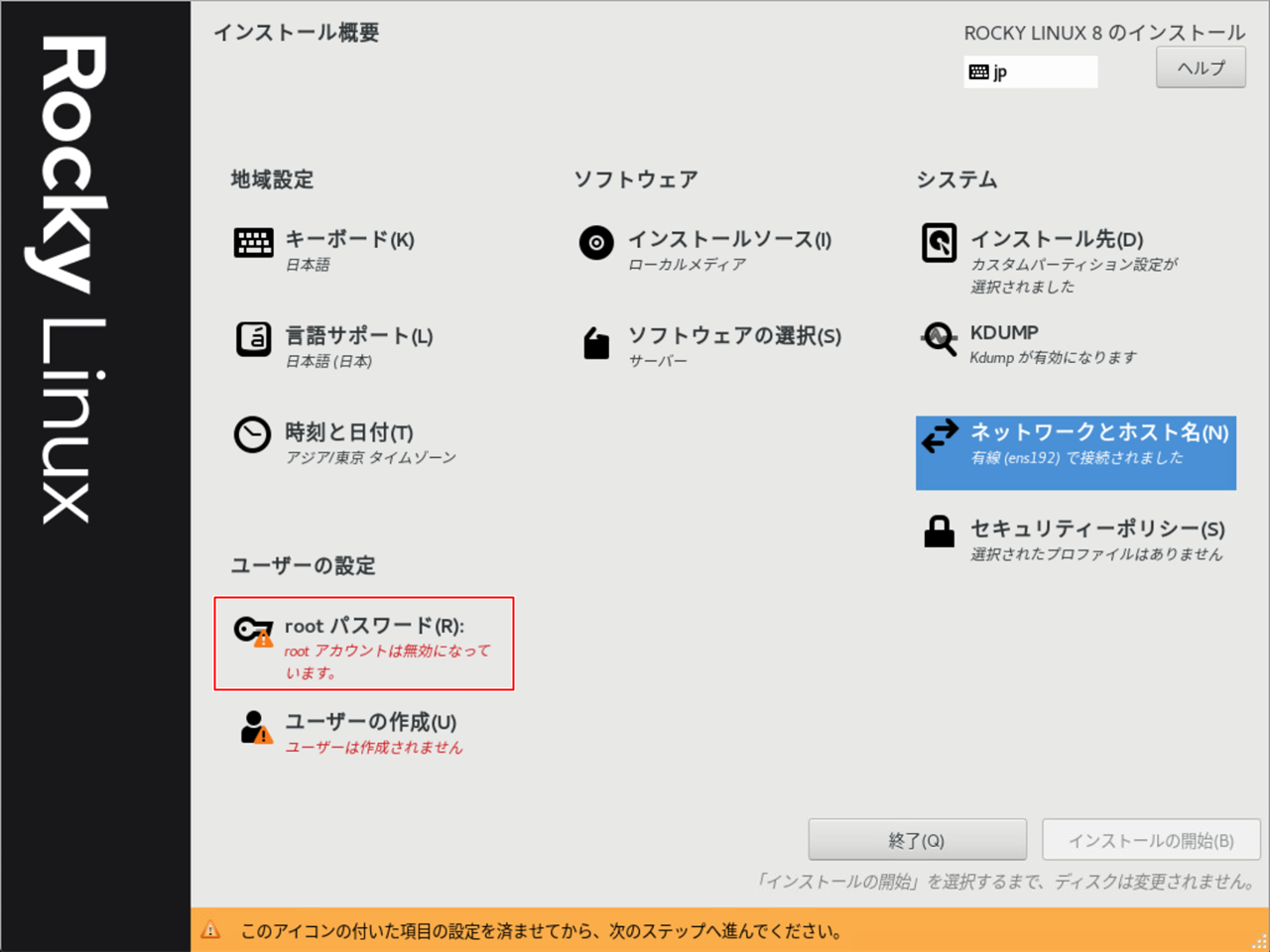Open the hard disk icon for インストール先
Screen dimensions: 1270x952
pyautogui.click(x=939, y=242)
